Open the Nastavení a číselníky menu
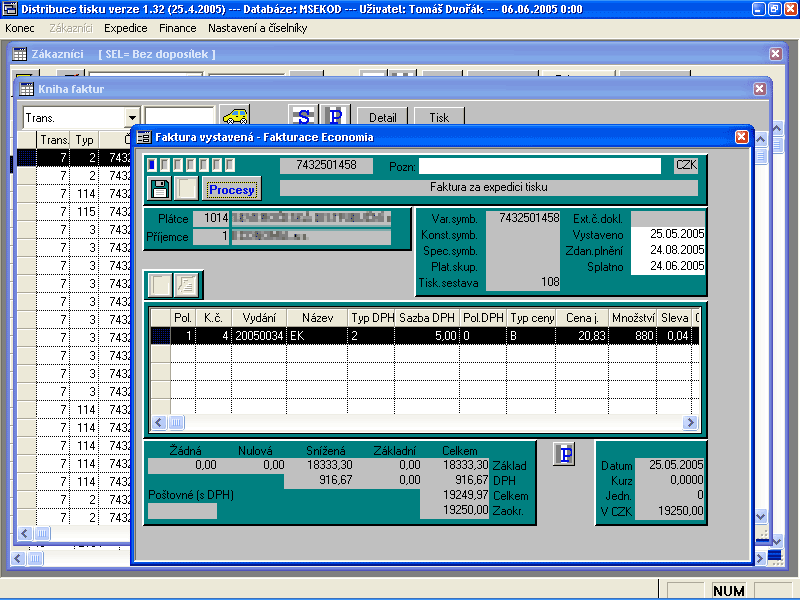800x600 pixels. [x=257, y=28]
